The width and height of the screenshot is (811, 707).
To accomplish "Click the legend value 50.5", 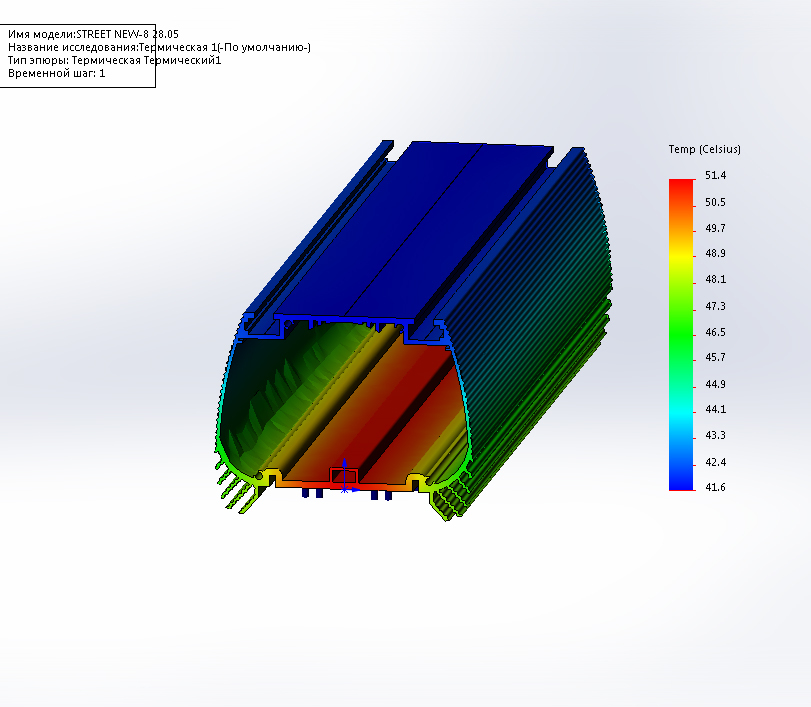I will point(715,202).
